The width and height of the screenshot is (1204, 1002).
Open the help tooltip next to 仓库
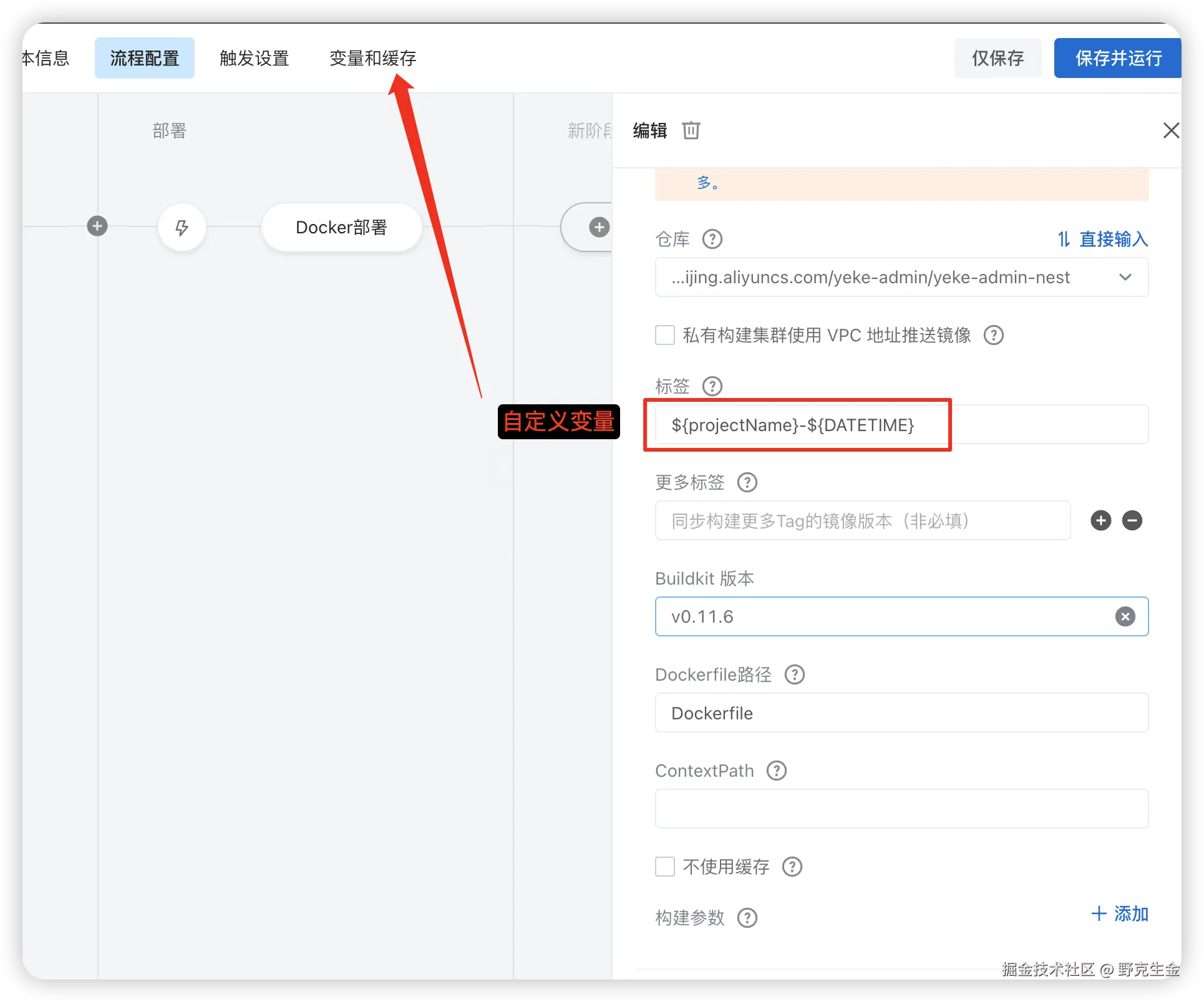712,239
